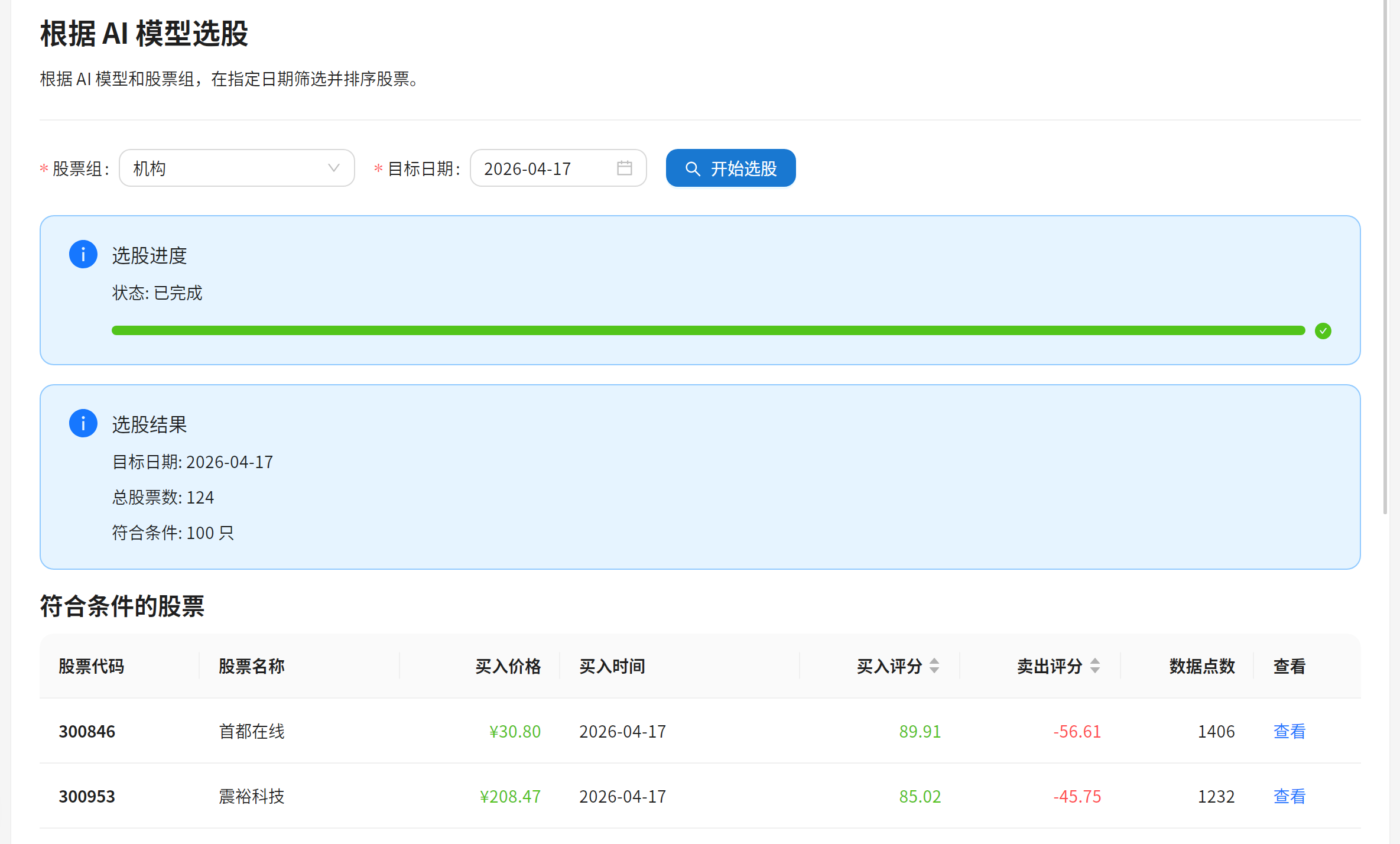Image resolution: width=1400 pixels, height=844 pixels.
Task: Click the 买入评分 column header
Action: pyautogui.click(x=889, y=667)
